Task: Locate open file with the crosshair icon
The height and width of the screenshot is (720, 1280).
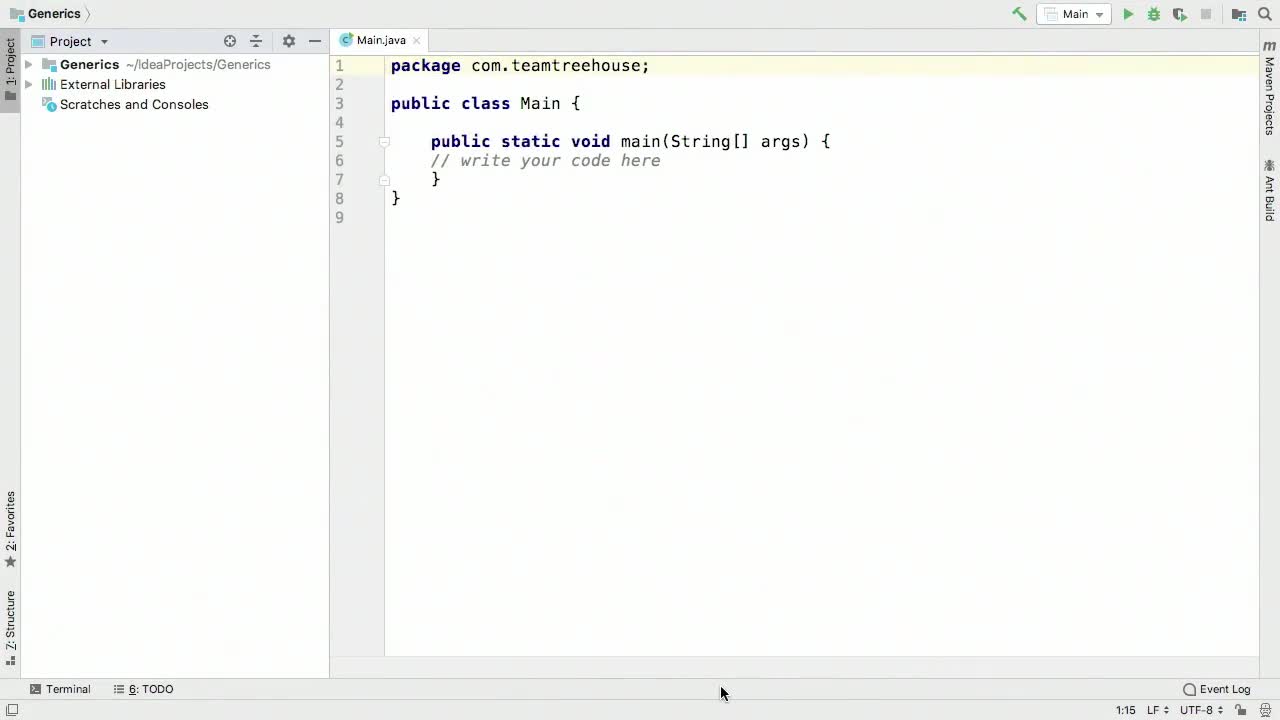Action: click(x=230, y=41)
